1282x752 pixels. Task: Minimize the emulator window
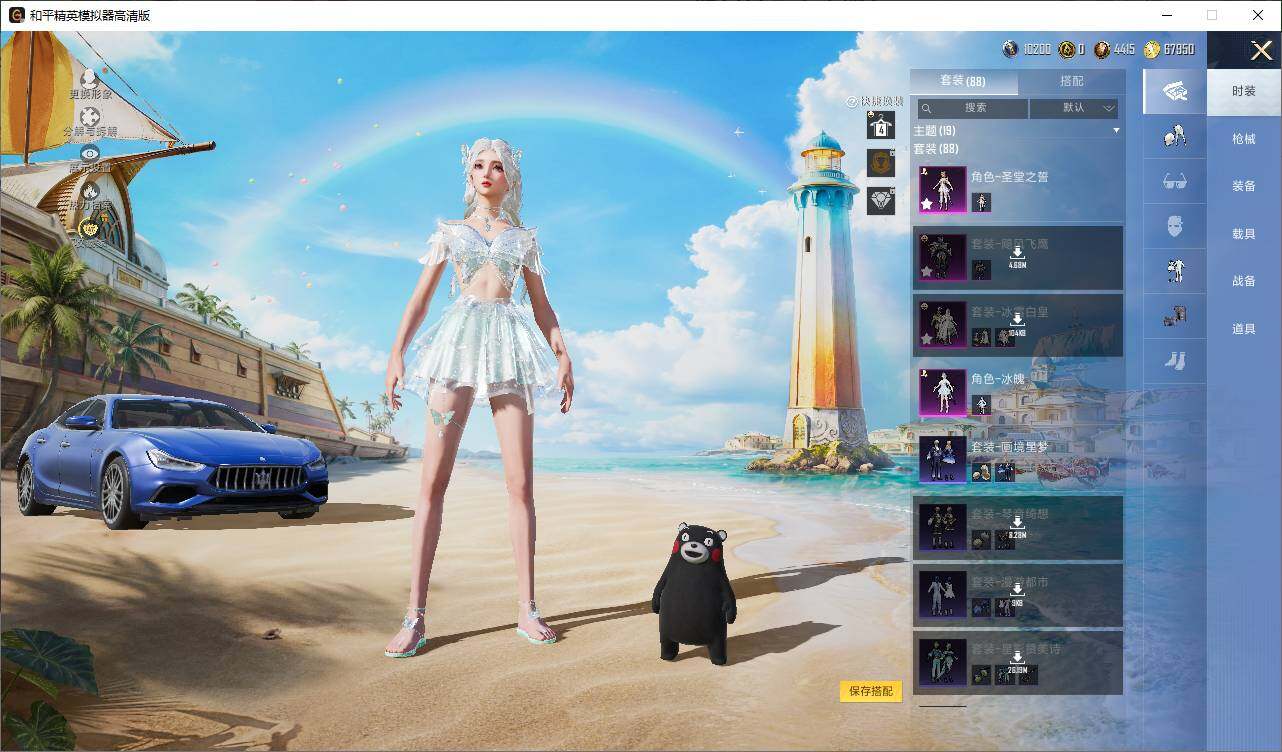pyautogui.click(x=1167, y=15)
